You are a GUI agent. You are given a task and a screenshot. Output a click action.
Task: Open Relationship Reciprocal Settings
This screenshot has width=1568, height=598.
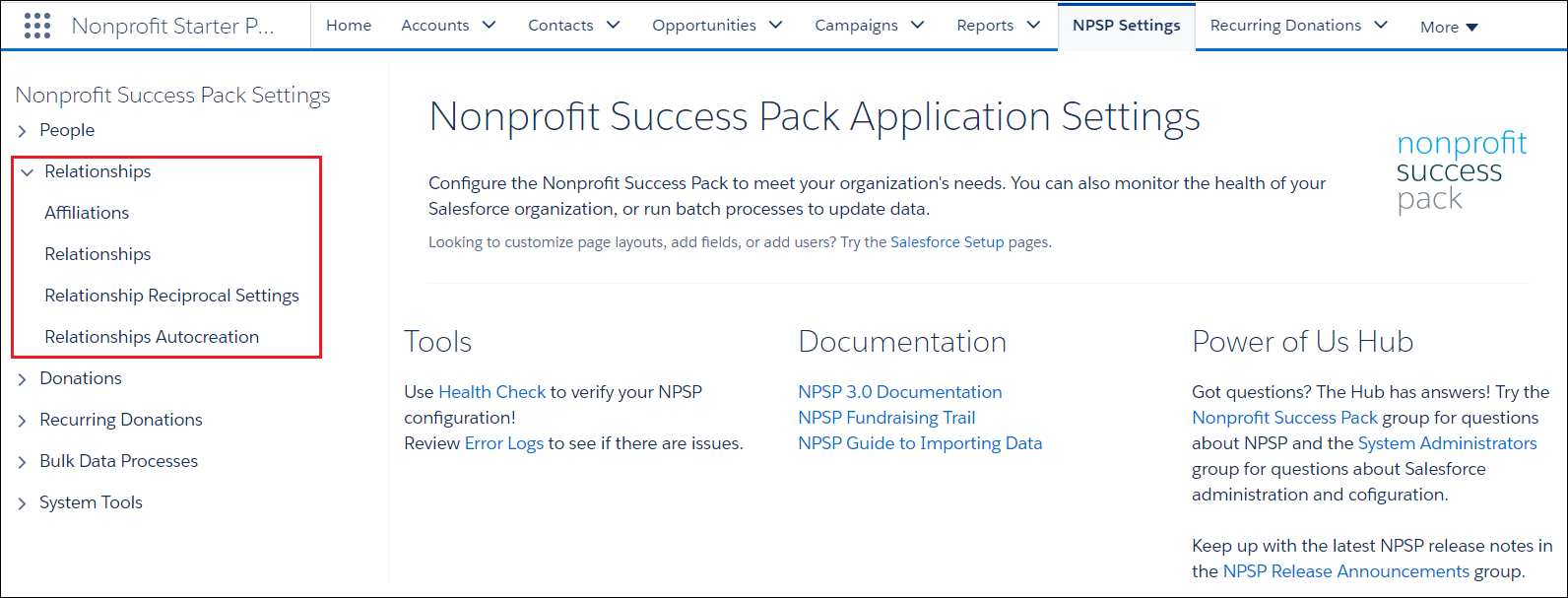[171, 296]
